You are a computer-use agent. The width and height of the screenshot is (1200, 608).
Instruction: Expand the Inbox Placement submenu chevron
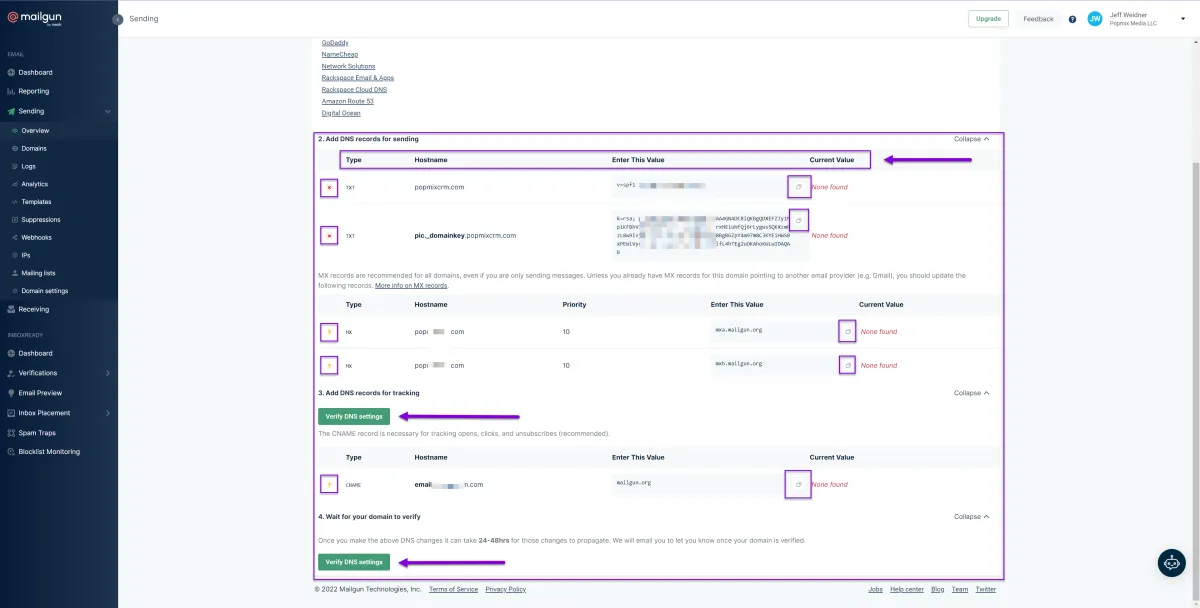pos(107,413)
